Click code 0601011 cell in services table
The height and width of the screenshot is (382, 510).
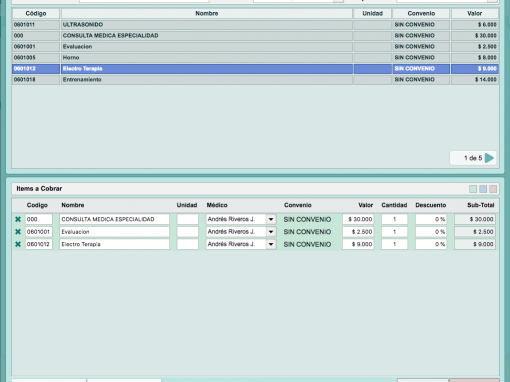(x=36, y=25)
